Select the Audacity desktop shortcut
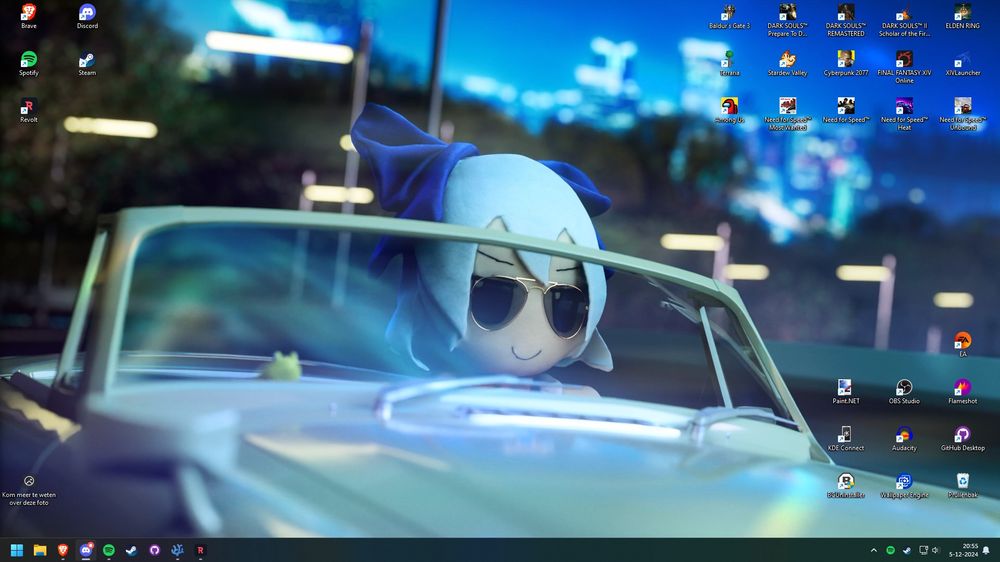This screenshot has height=562, width=1000. point(904,438)
